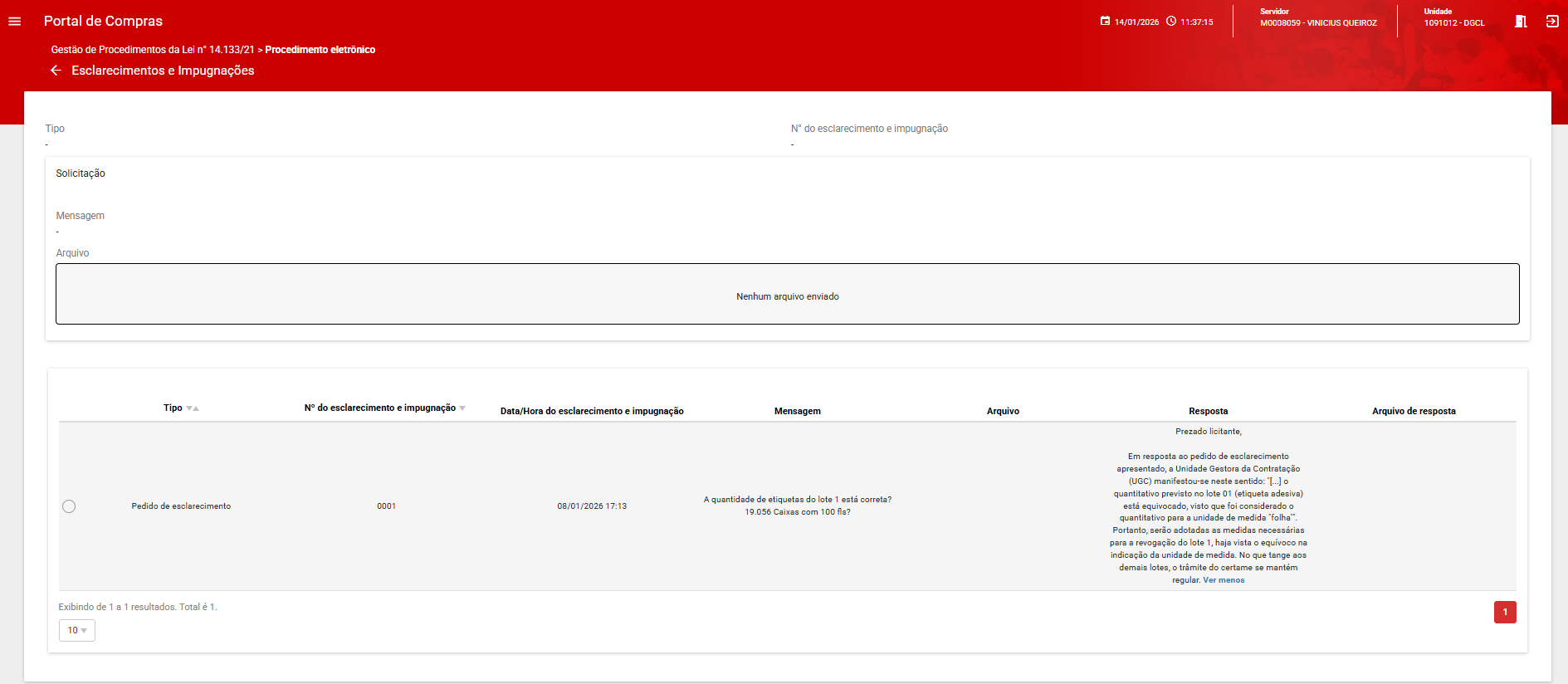Click the Esclarecimentos e Impugnações page title

point(163,71)
